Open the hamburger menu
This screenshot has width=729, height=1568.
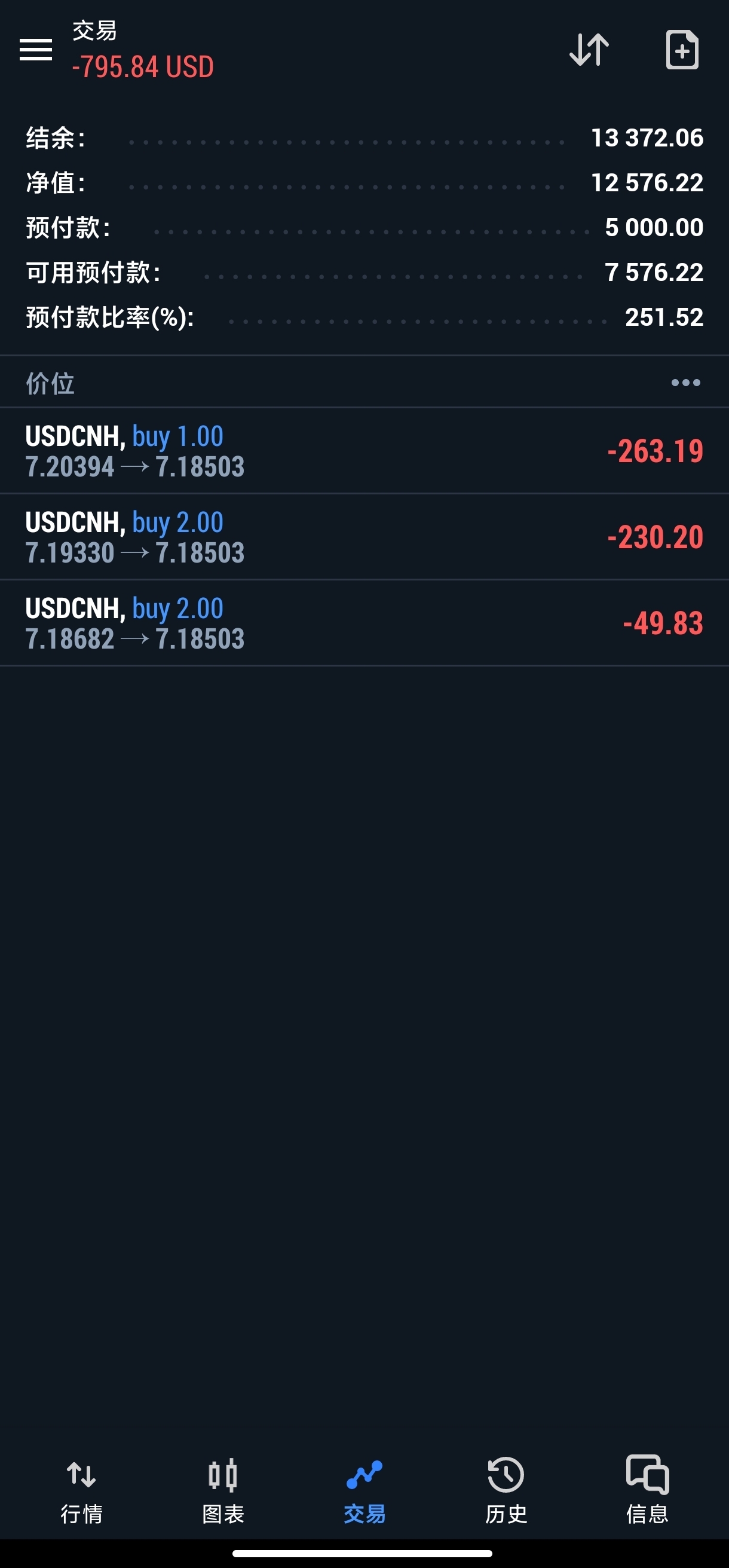(36, 49)
